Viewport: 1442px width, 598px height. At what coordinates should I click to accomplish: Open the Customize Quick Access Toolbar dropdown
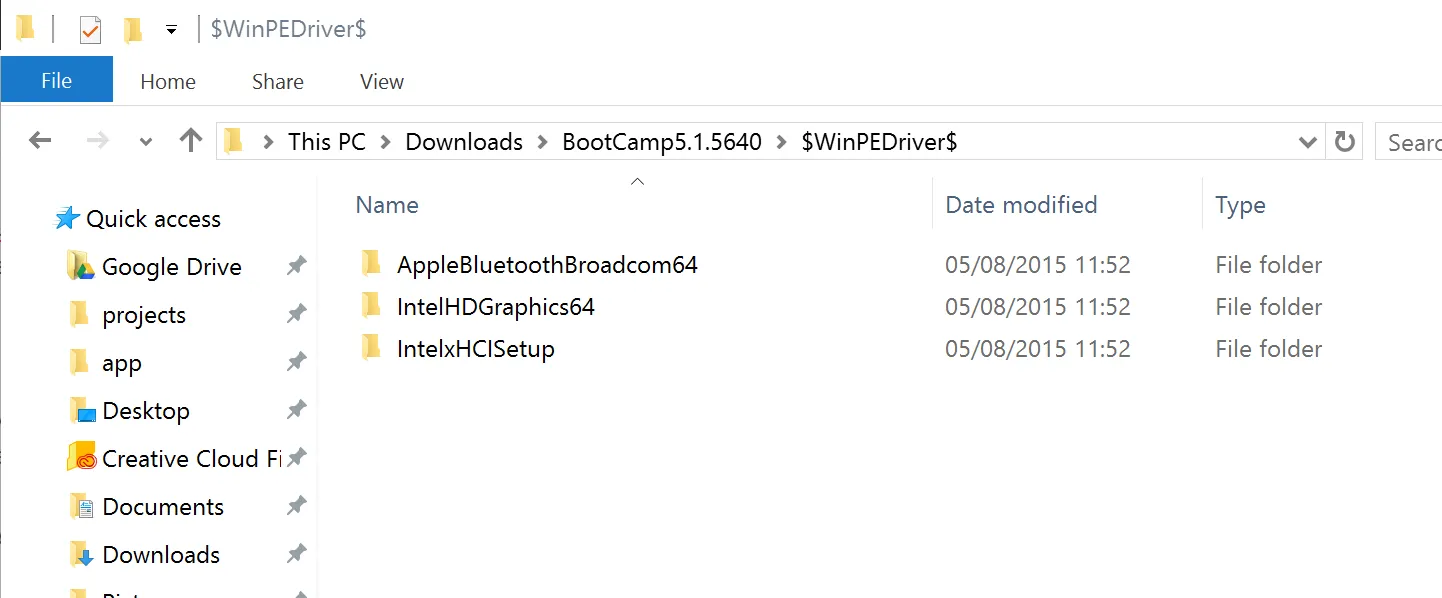click(171, 30)
